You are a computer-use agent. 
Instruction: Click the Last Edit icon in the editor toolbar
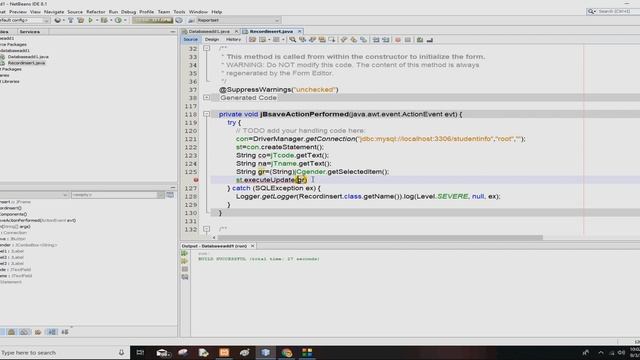pos(252,40)
